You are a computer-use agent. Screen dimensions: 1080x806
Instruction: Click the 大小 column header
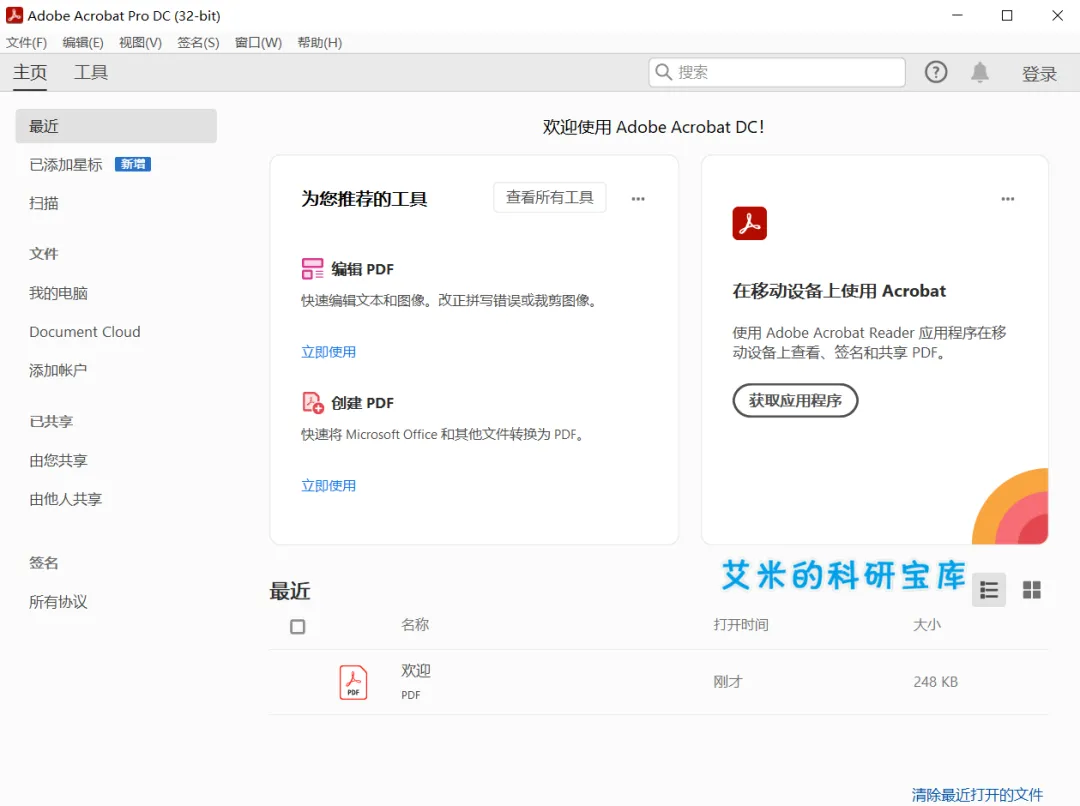point(927,625)
